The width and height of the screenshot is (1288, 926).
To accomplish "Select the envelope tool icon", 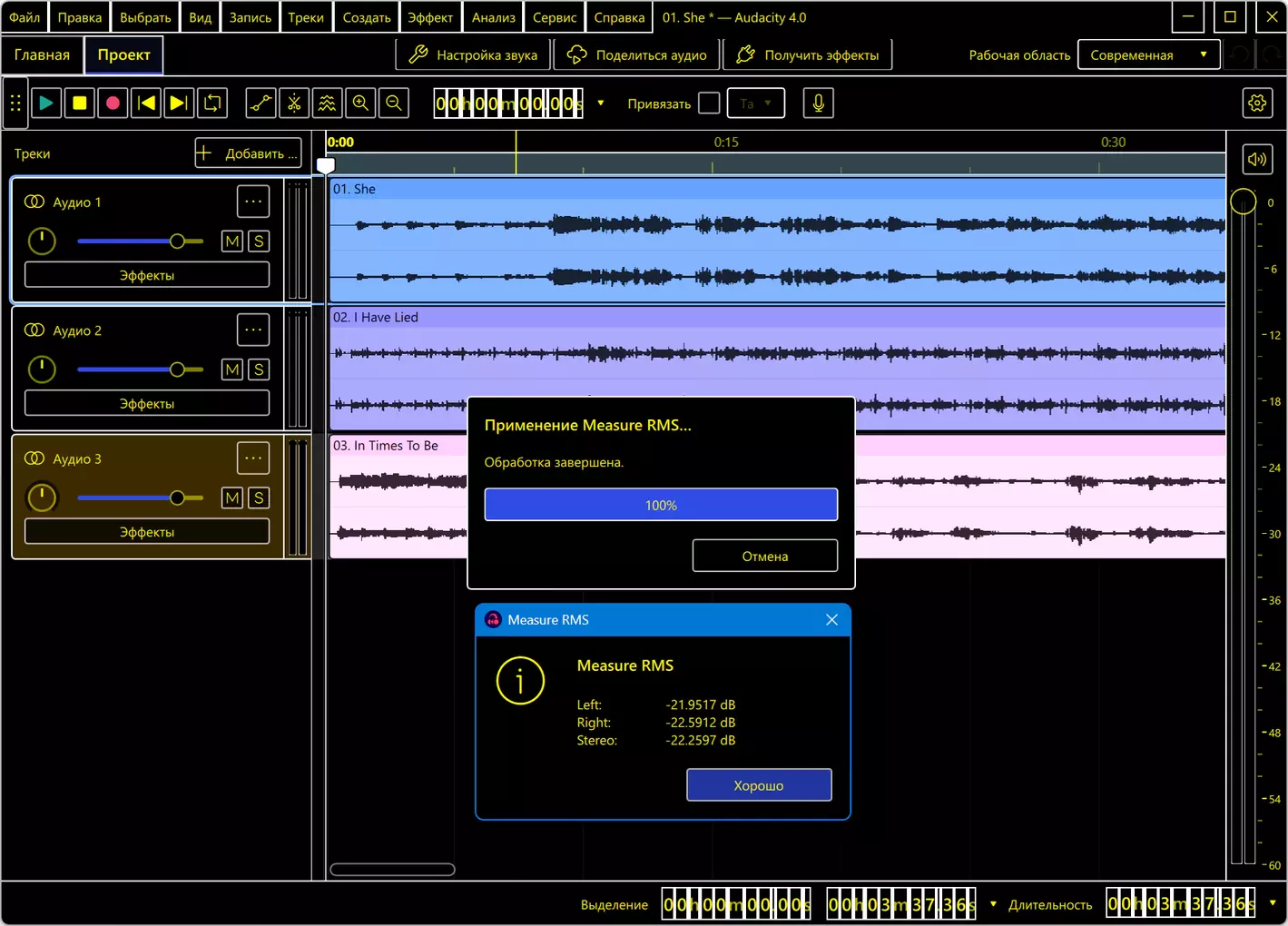I will (261, 103).
